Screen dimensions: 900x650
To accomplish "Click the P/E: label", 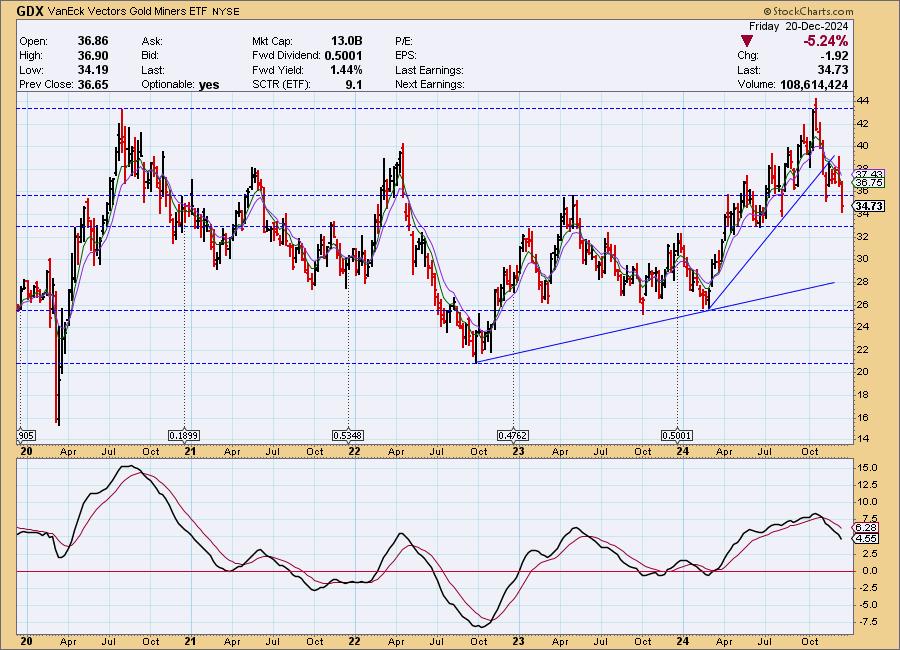I will coord(404,41).
